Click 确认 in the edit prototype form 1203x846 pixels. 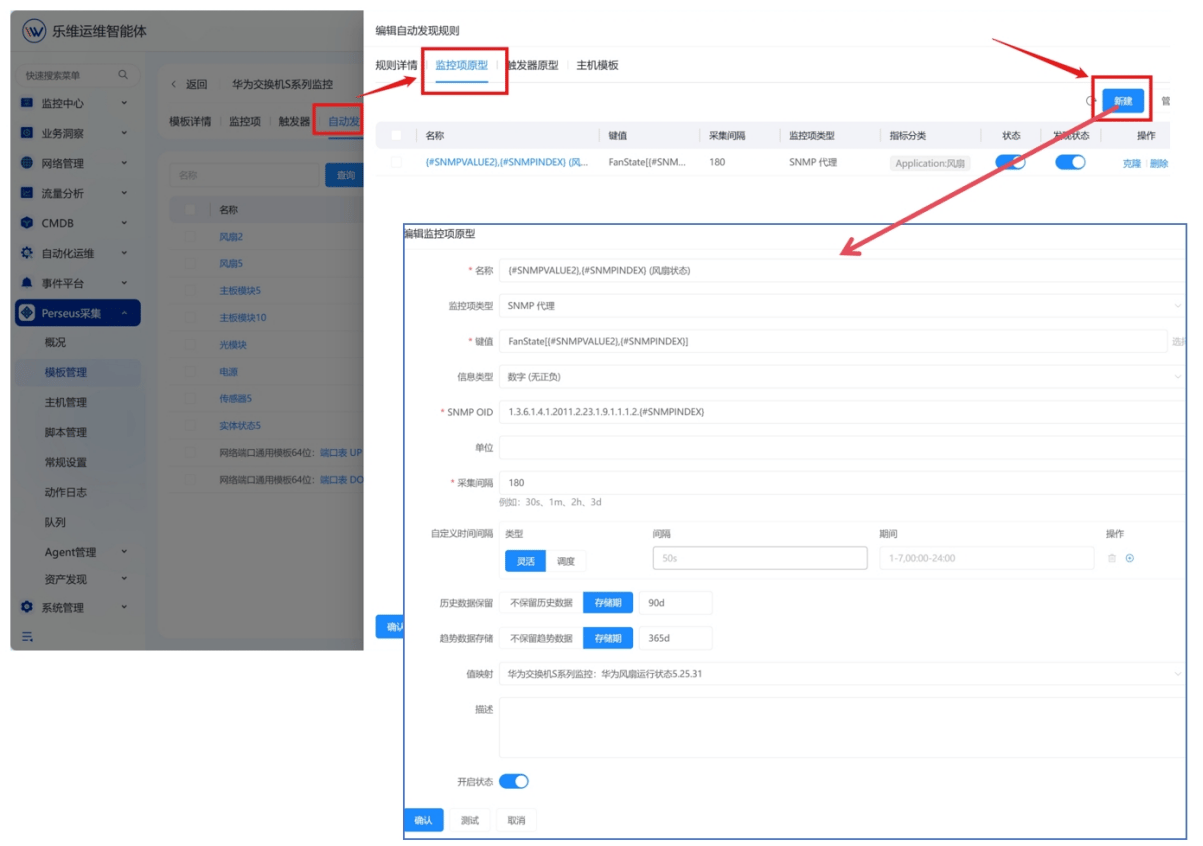[423, 820]
